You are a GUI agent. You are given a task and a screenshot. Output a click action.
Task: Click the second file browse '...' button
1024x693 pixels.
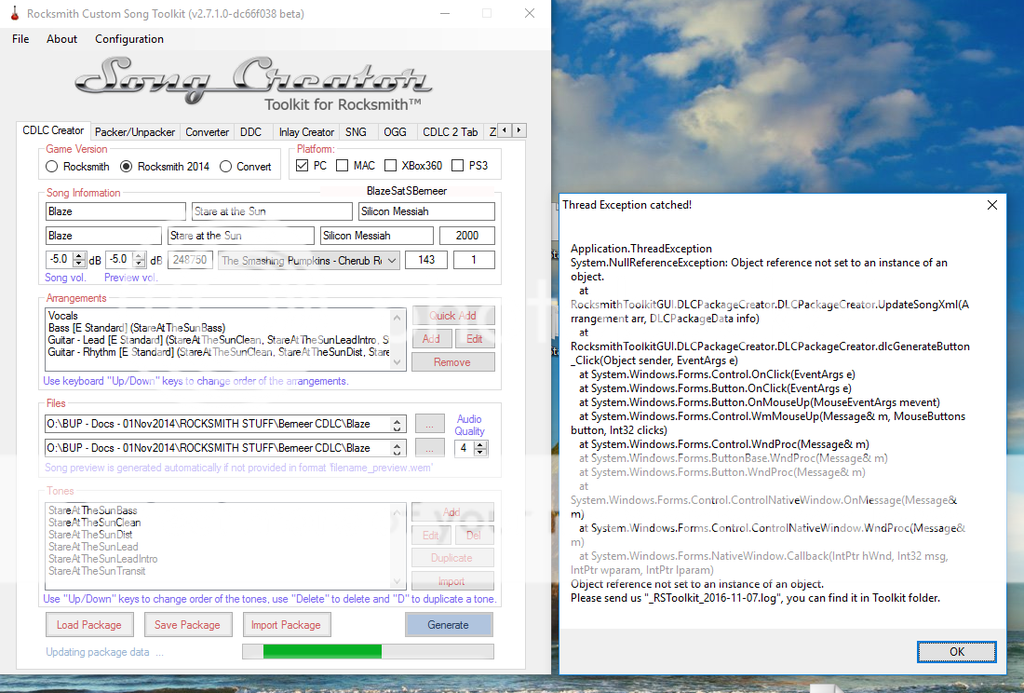click(429, 448)
